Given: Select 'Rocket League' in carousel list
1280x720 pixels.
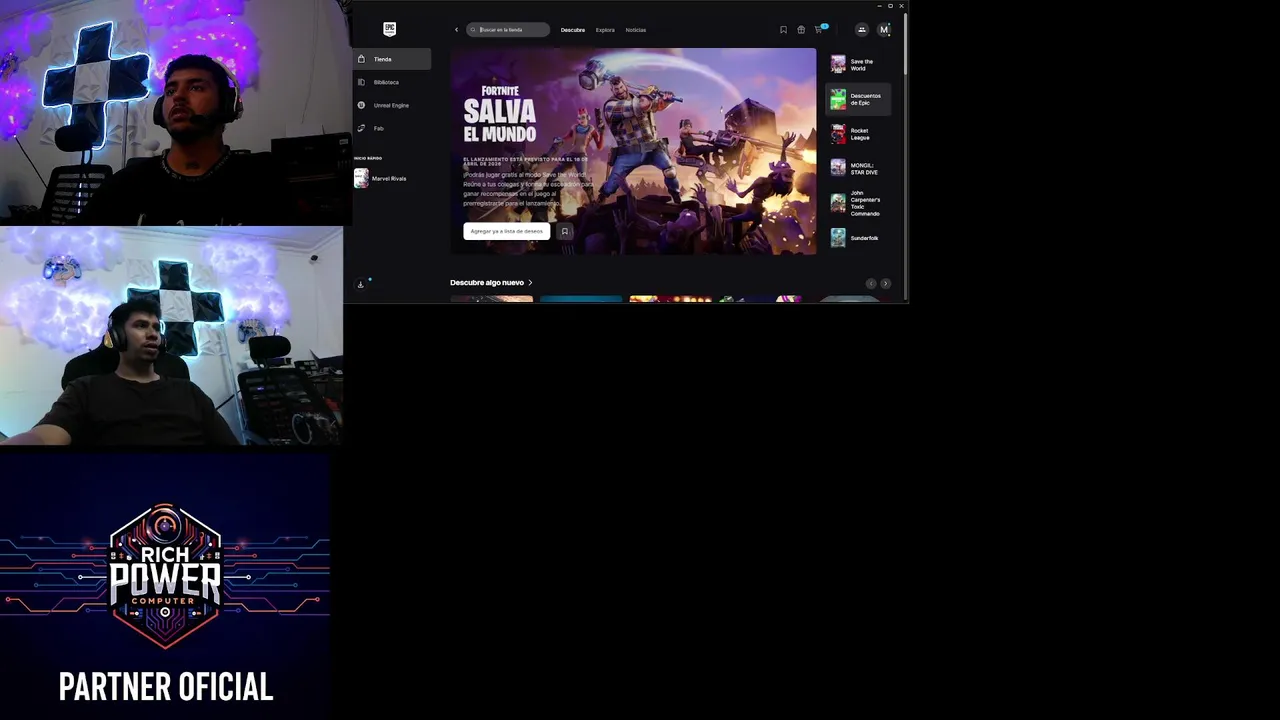Looking at the screenshot, I should [x=858, y=134].
